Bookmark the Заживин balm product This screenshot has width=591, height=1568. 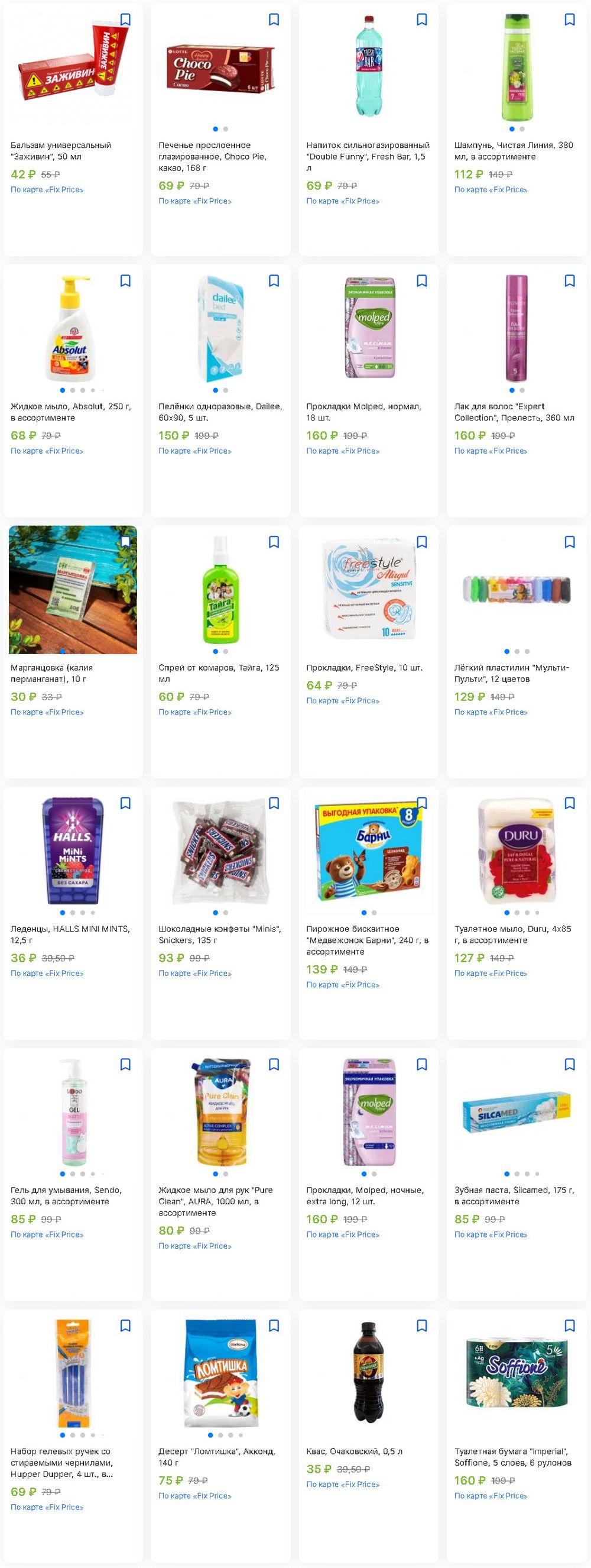[x=125, y=20]
